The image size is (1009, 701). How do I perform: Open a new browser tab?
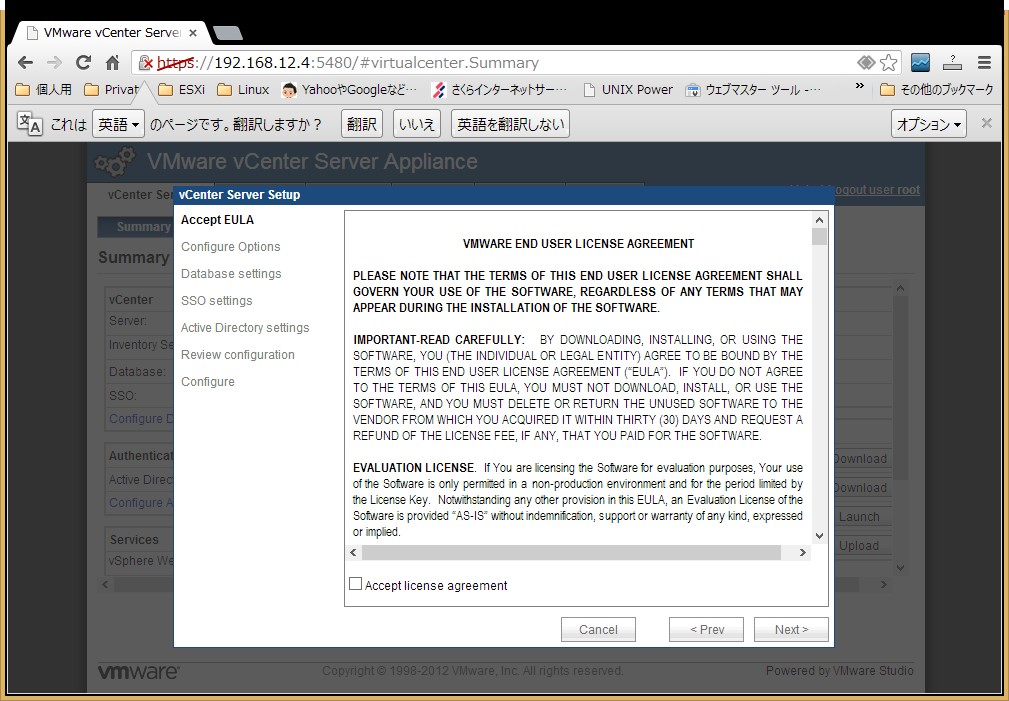click(227, 32)
